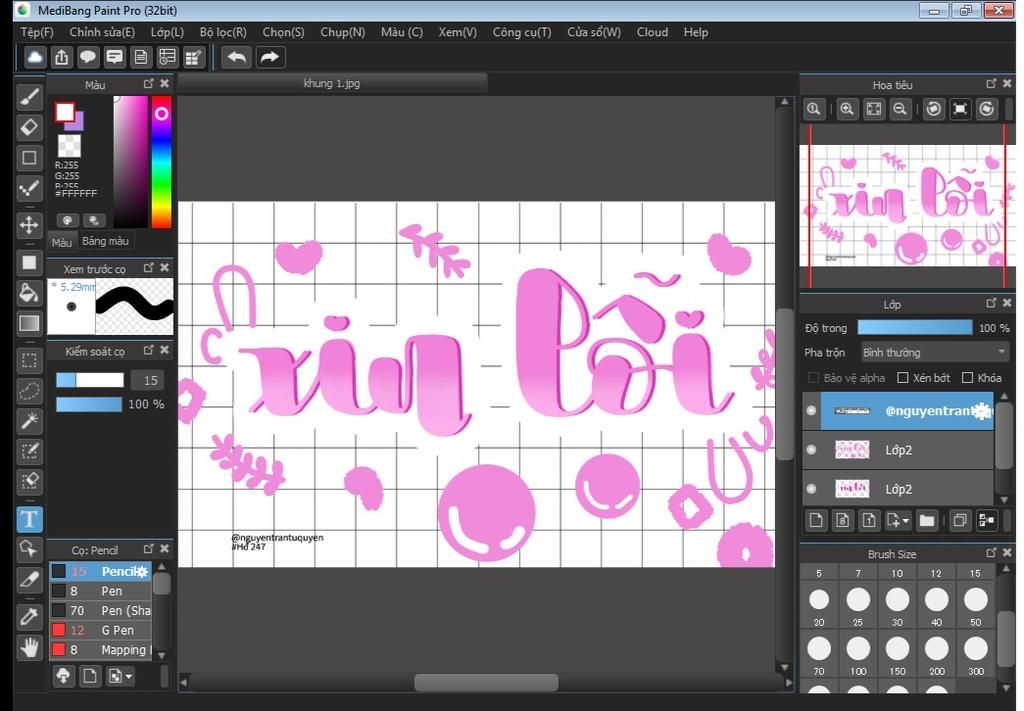Undo the last action with the left arrow

pyautogui.click(x=236, y=57)
